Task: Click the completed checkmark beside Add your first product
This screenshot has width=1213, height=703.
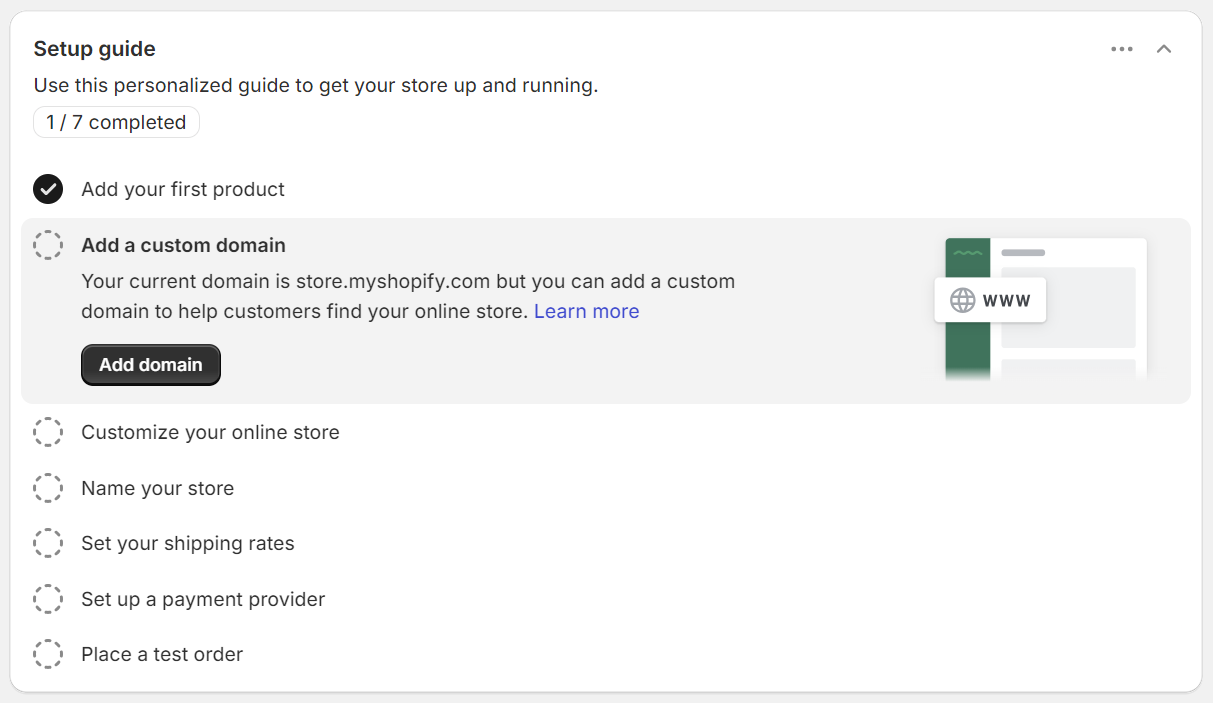Action: (47, 188)
